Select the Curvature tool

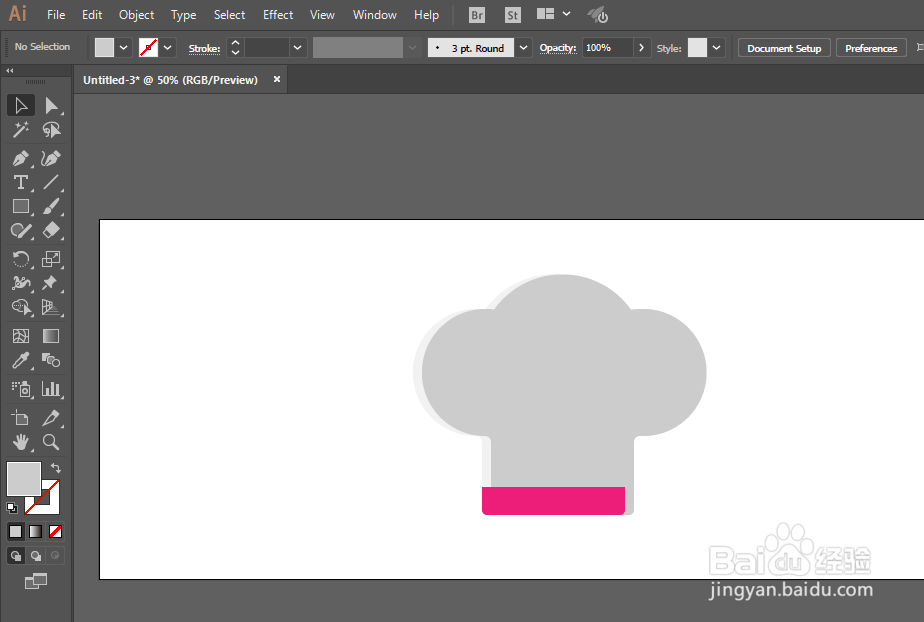point(51,158)
